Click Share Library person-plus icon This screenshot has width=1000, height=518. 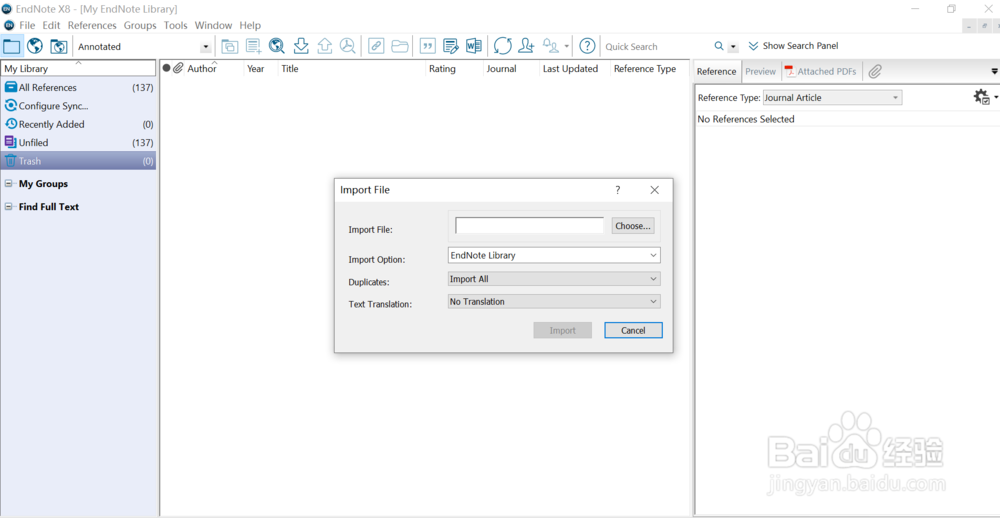526,46
